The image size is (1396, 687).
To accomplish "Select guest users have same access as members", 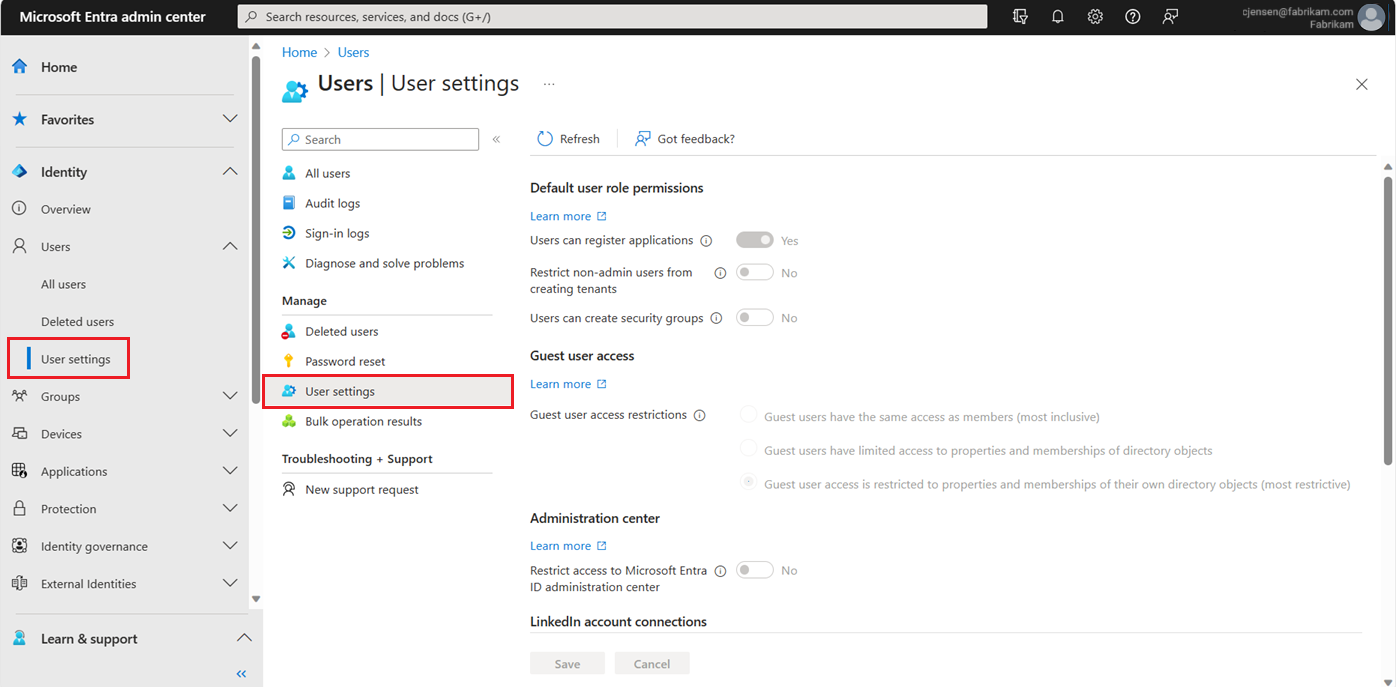I will click(x=747, y=414).
